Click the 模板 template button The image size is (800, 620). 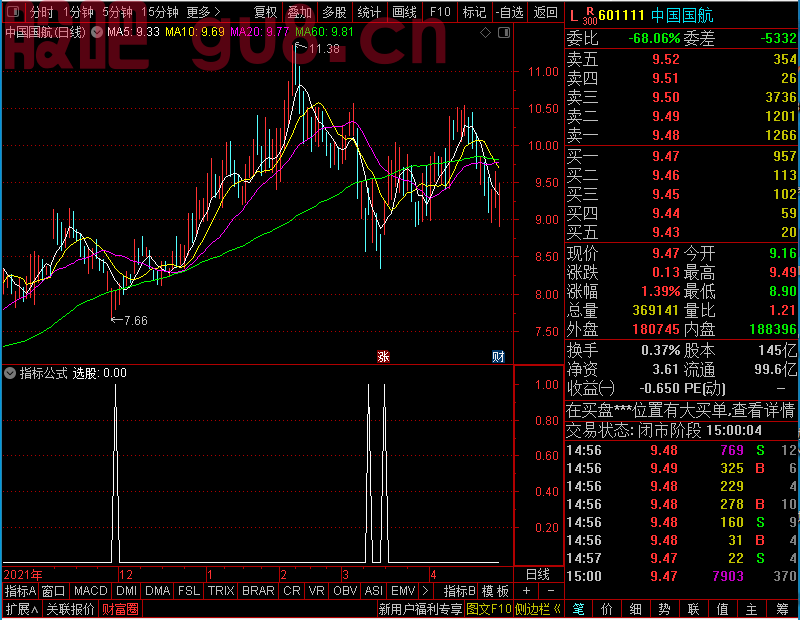(495, 591)
